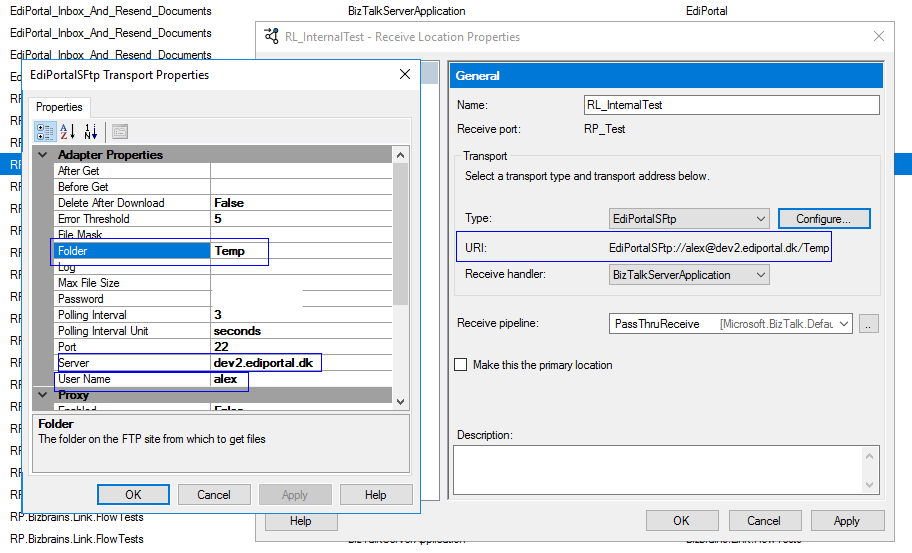Switch property grid to Categorized view

point(45,131)
